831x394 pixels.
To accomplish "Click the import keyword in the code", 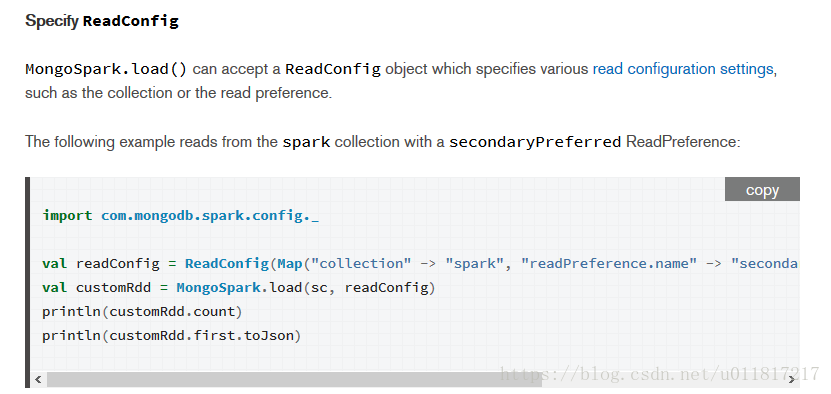I will [x=67, y=216].
